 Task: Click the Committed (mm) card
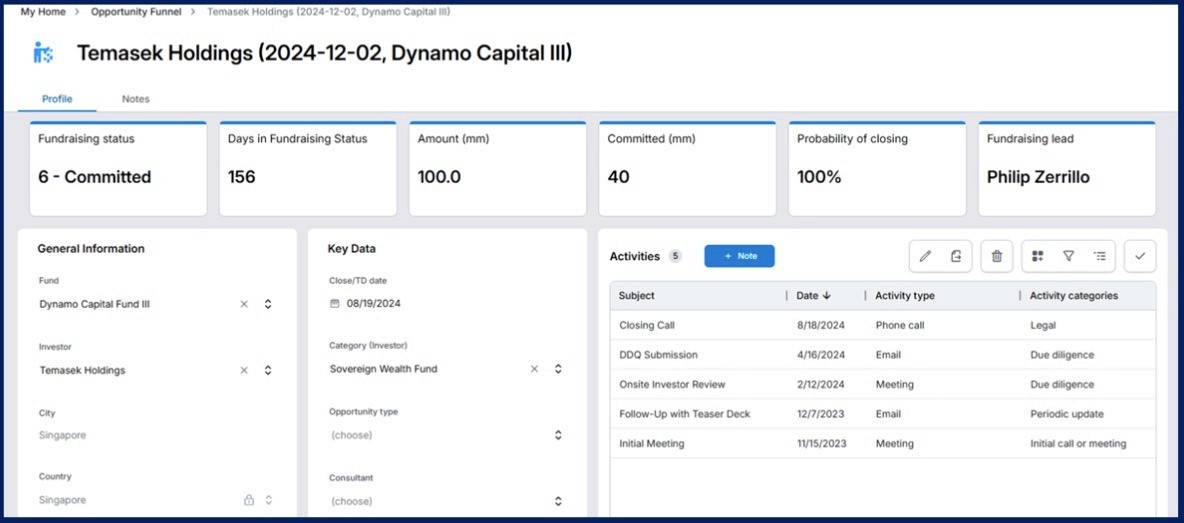pos(687,169)
